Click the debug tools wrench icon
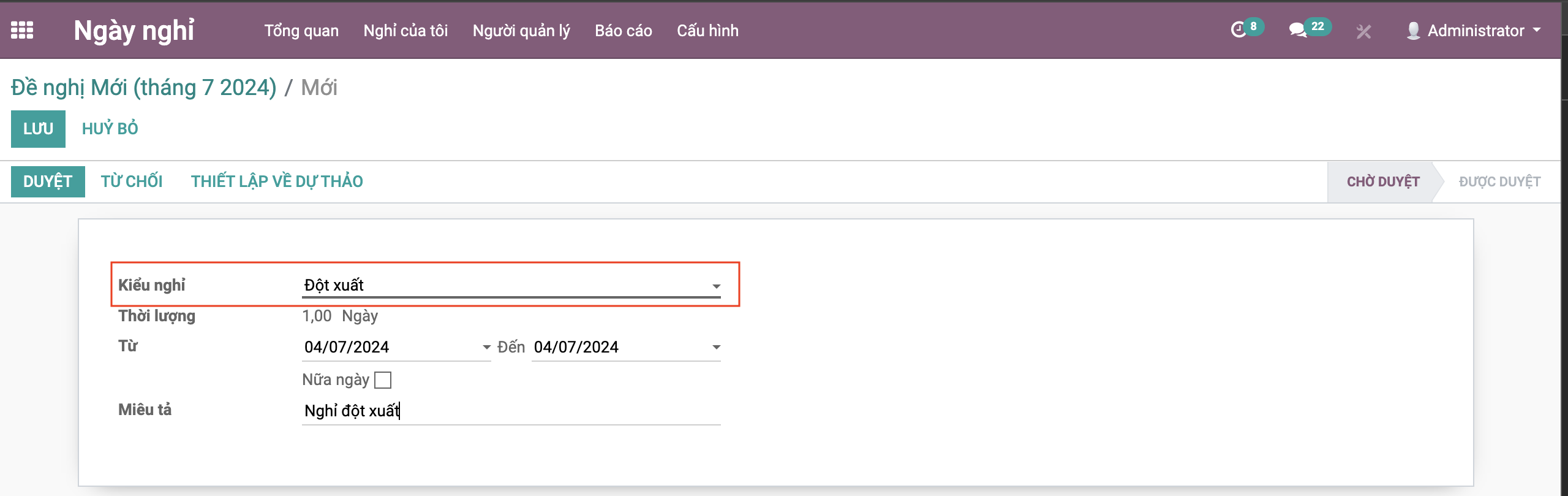1568x496 pixels. 1363,31
